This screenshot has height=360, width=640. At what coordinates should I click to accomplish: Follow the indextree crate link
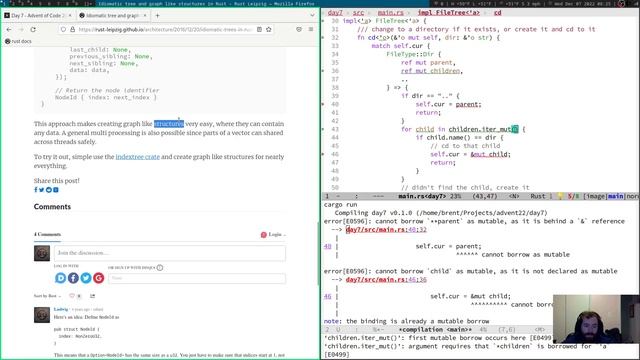138,157
